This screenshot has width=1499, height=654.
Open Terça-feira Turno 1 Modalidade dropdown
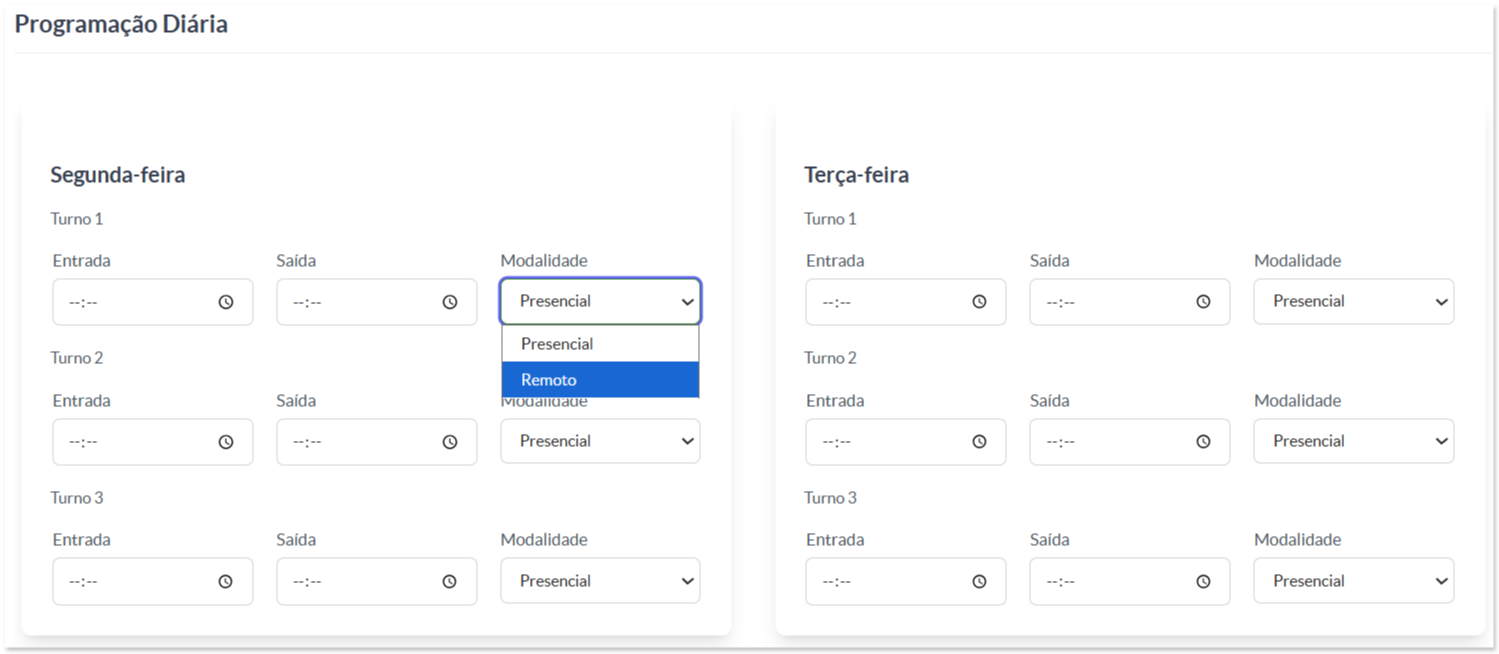coord(1354,301)
